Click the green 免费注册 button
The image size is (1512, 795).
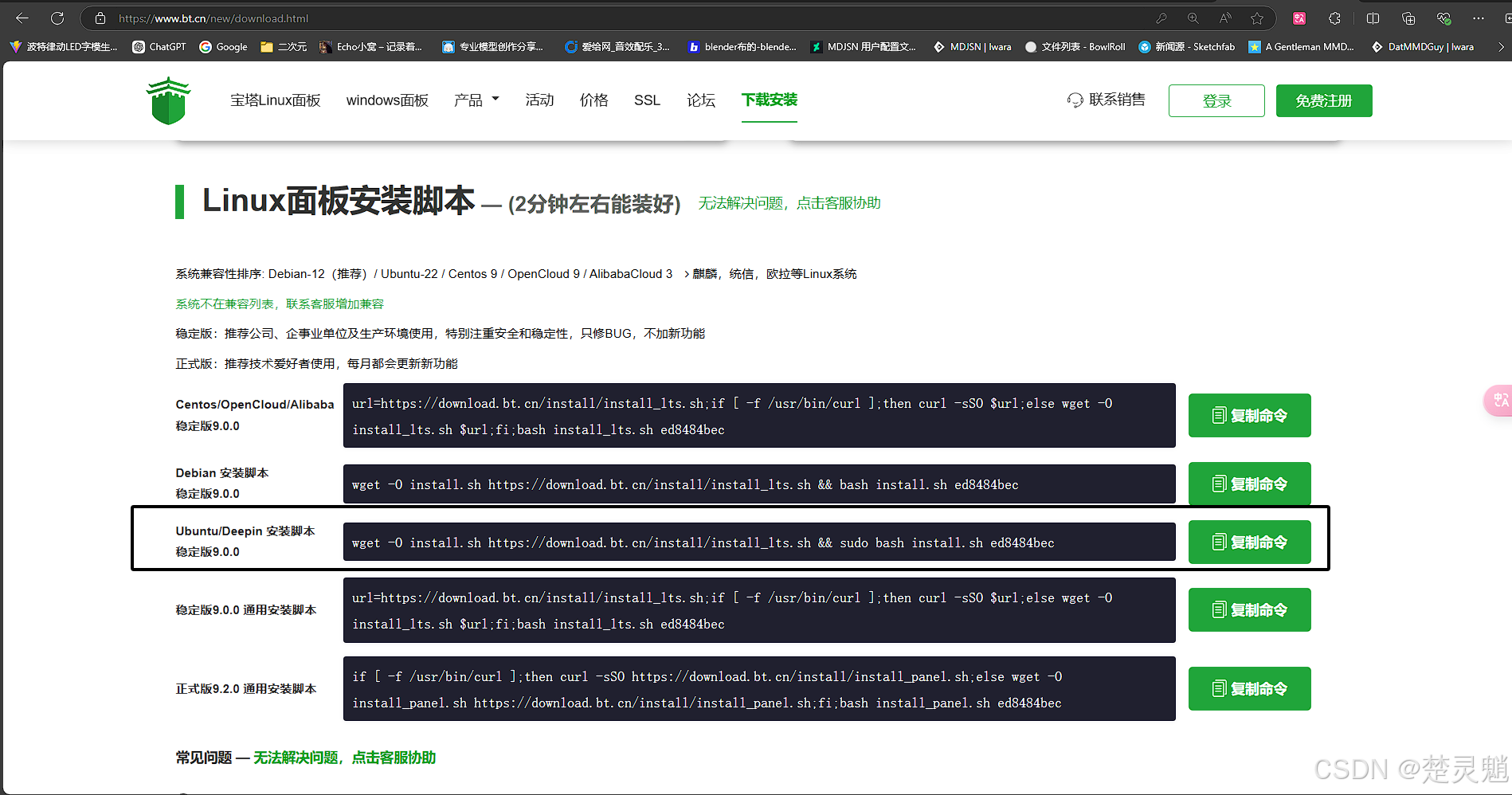point(1324,101)
